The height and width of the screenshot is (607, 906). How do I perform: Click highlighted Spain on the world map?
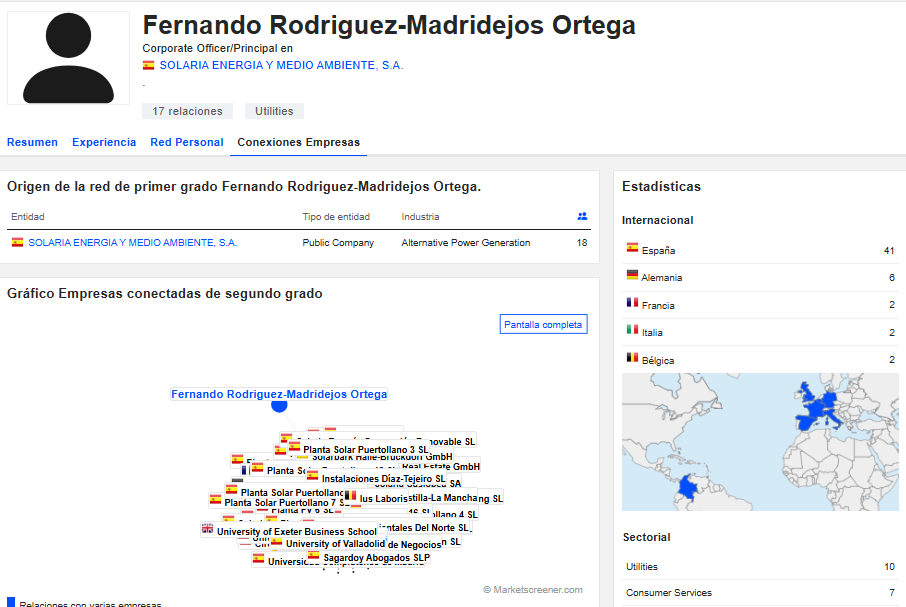click(x=804, y=423)
